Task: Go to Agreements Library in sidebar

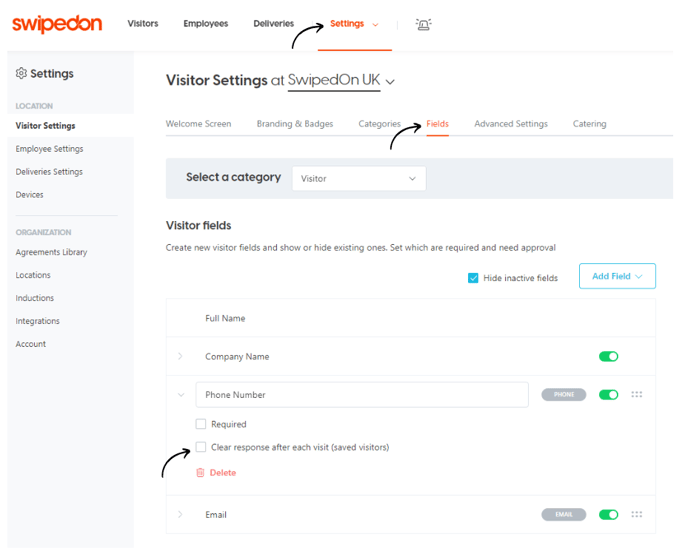Action: point(51,252)
